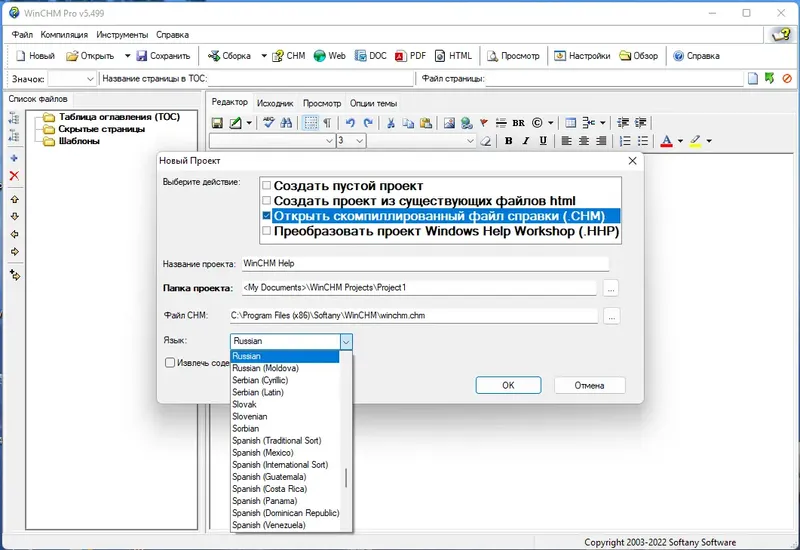Toggle the paragraph marks icon

(328, 123)
